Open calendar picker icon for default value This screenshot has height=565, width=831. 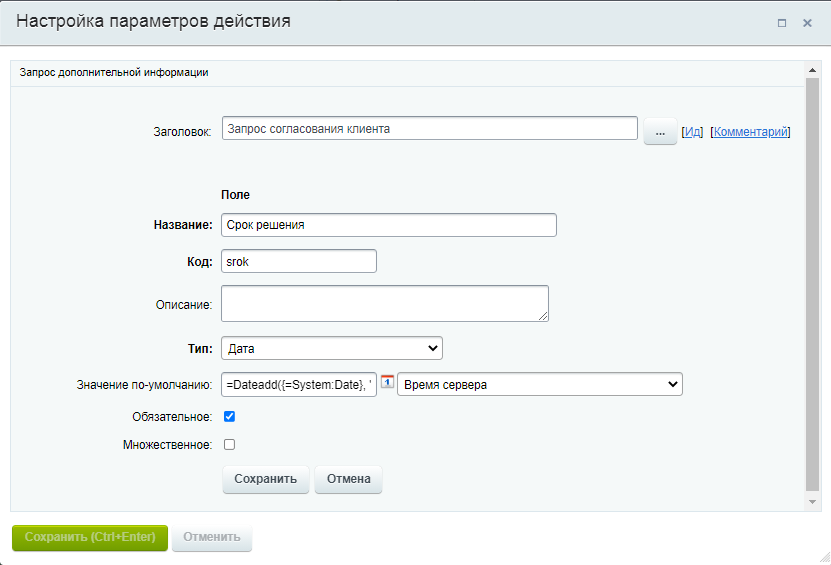click(x=387, y=382)
